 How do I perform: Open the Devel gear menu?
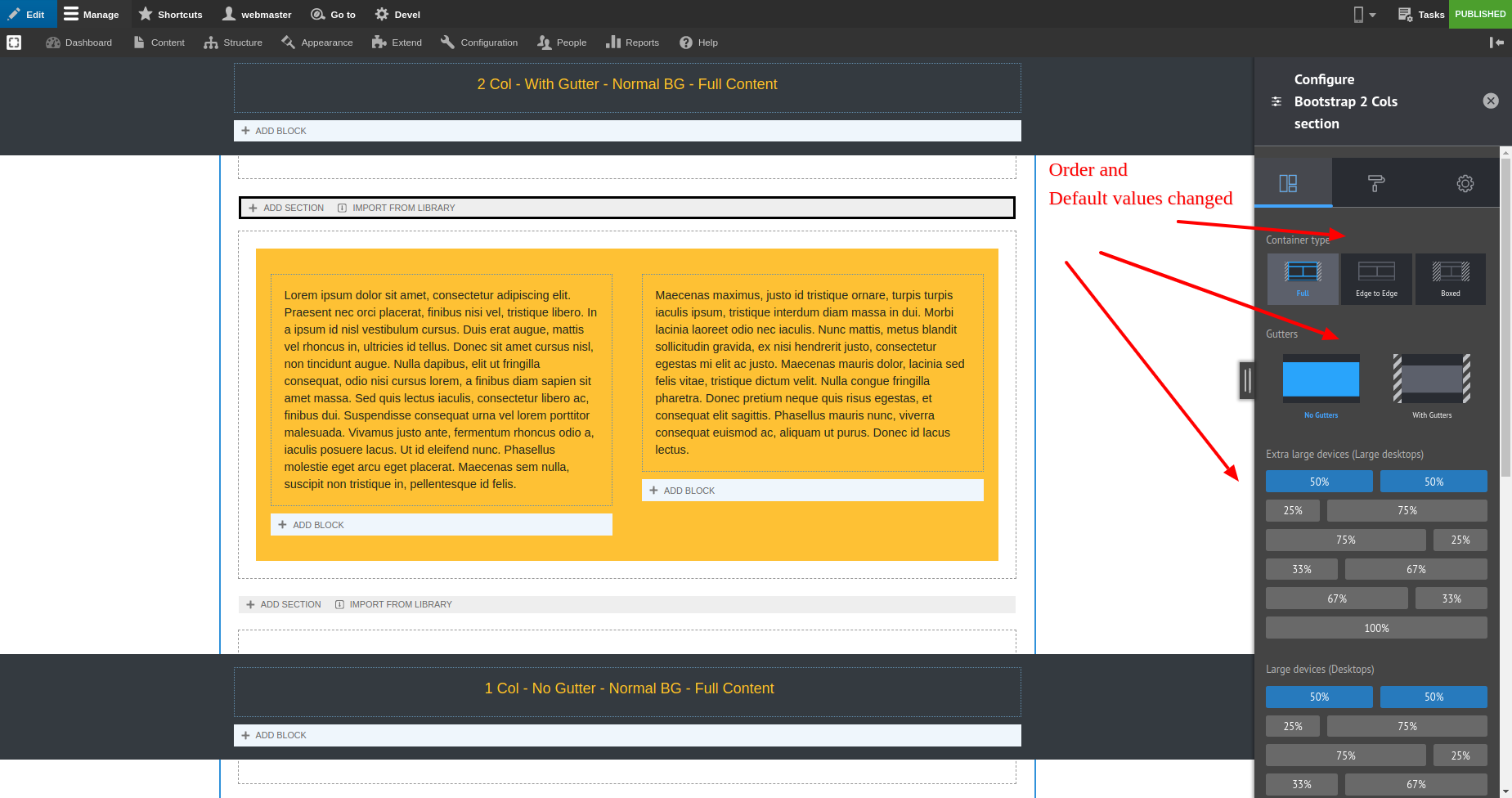[x=397, y=14]
